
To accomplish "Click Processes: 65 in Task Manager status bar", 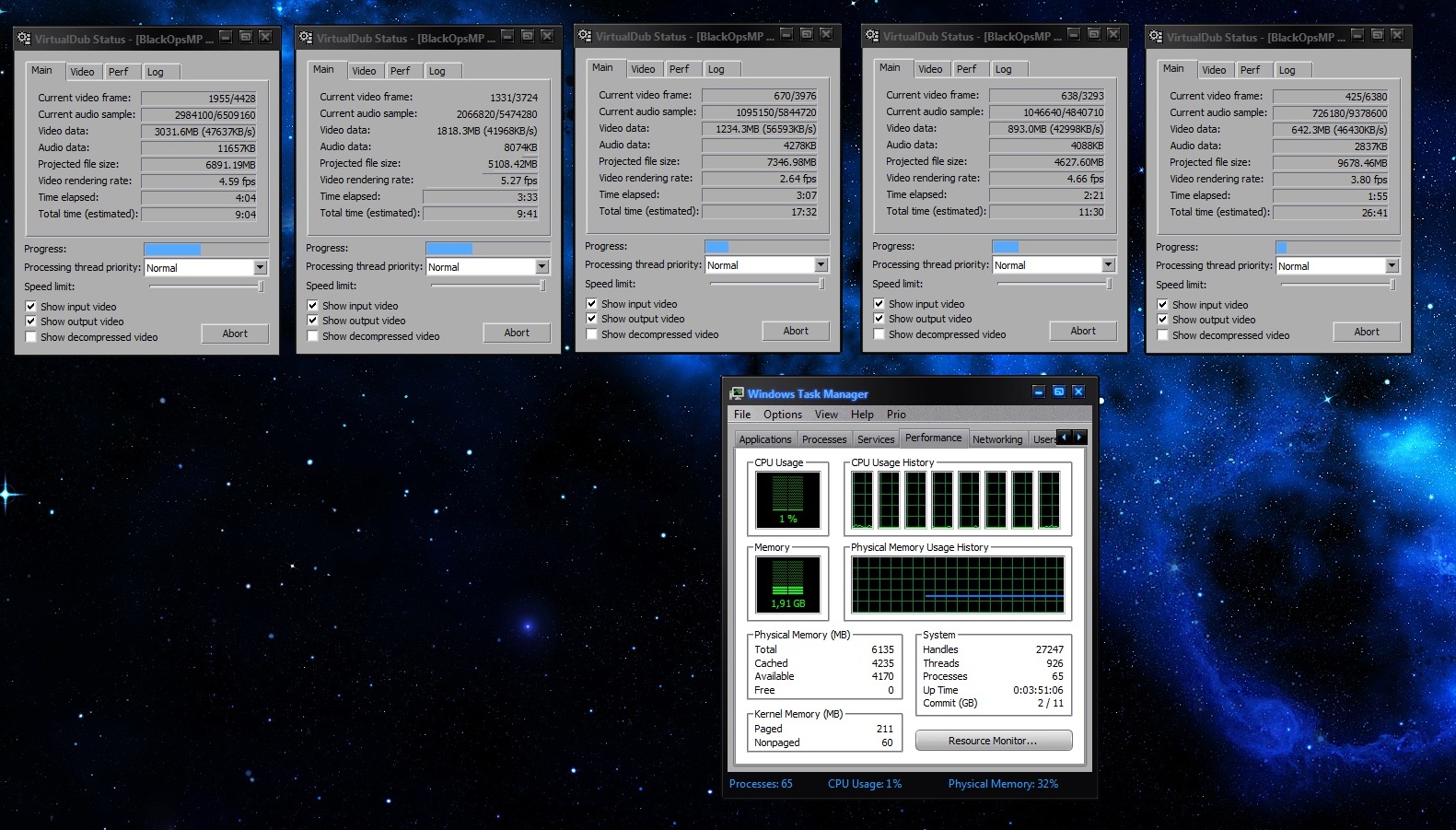I will click(761, 784).
